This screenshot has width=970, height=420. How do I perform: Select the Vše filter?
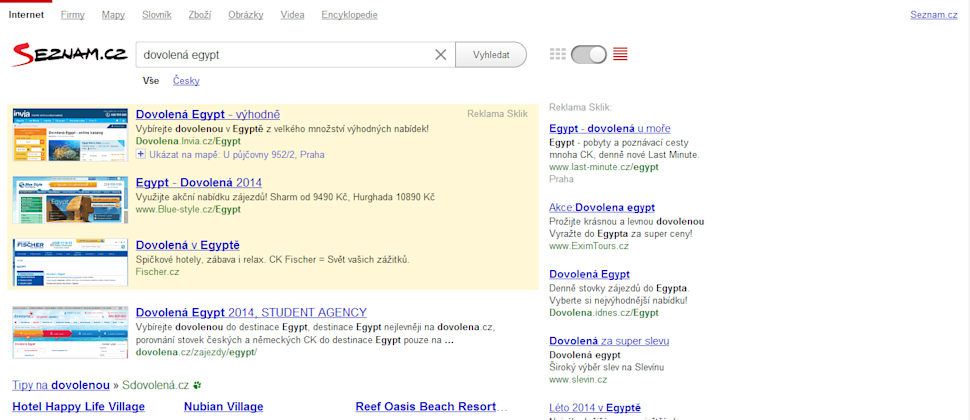coord(150,81)
